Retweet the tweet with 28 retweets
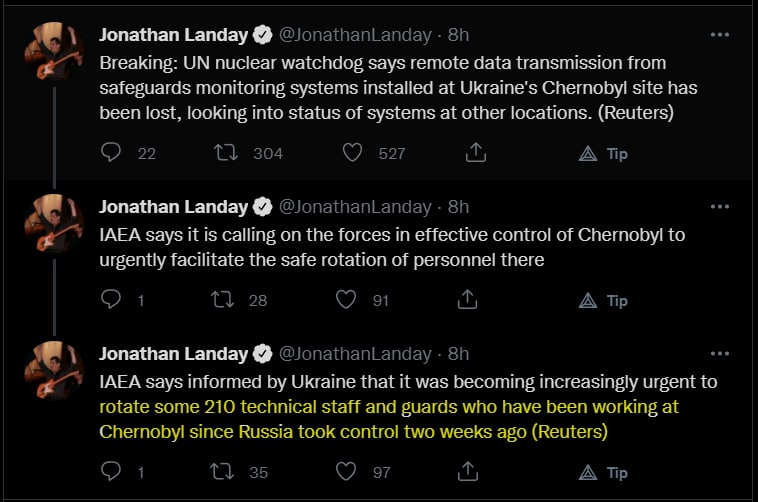 [x=227, y=299]
